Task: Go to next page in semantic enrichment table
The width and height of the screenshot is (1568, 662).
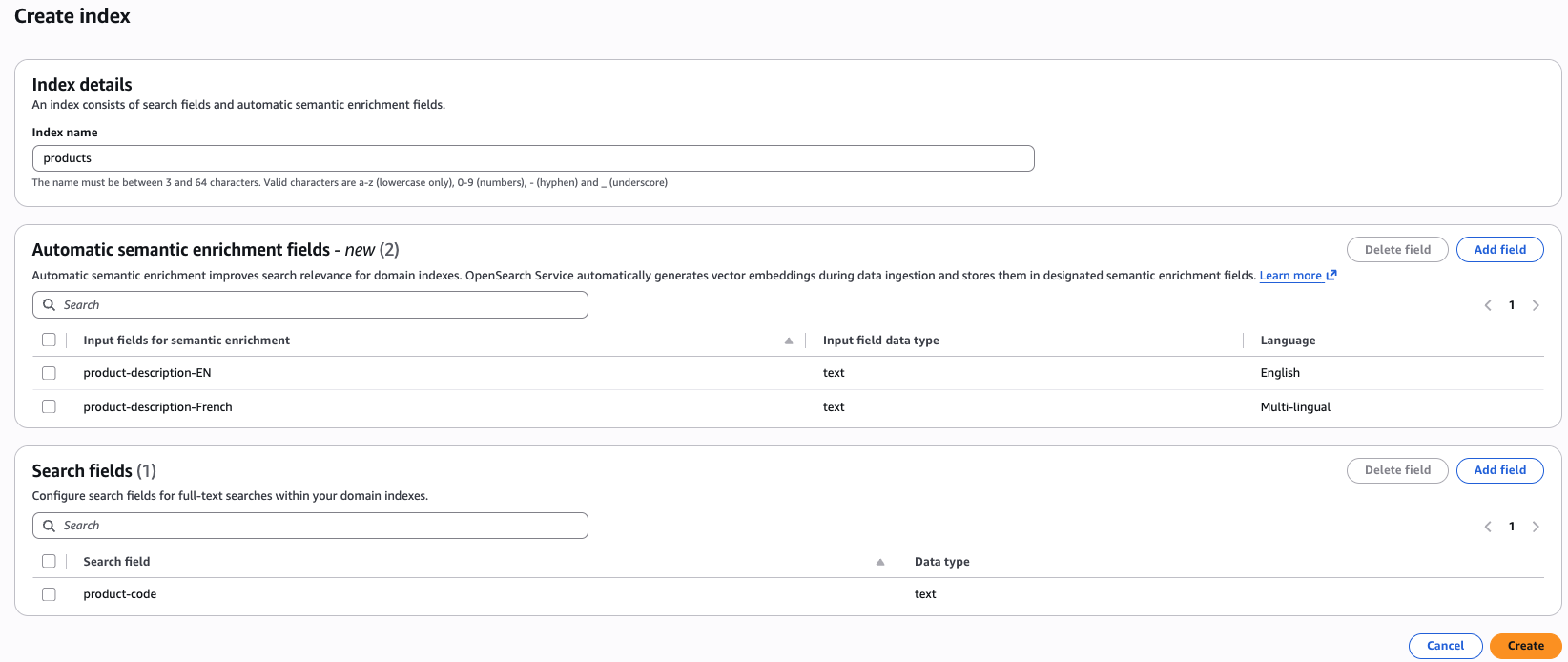Action: click(x=1536, y=305)
